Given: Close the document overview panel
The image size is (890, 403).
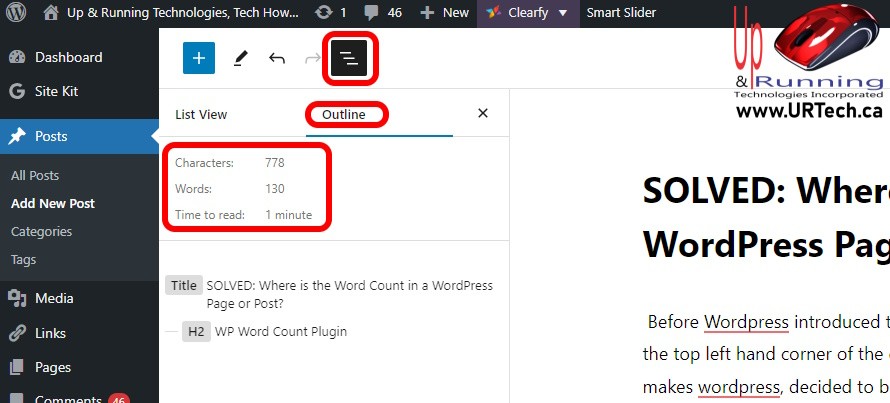Looking at the screenshot, I should 483,114.
